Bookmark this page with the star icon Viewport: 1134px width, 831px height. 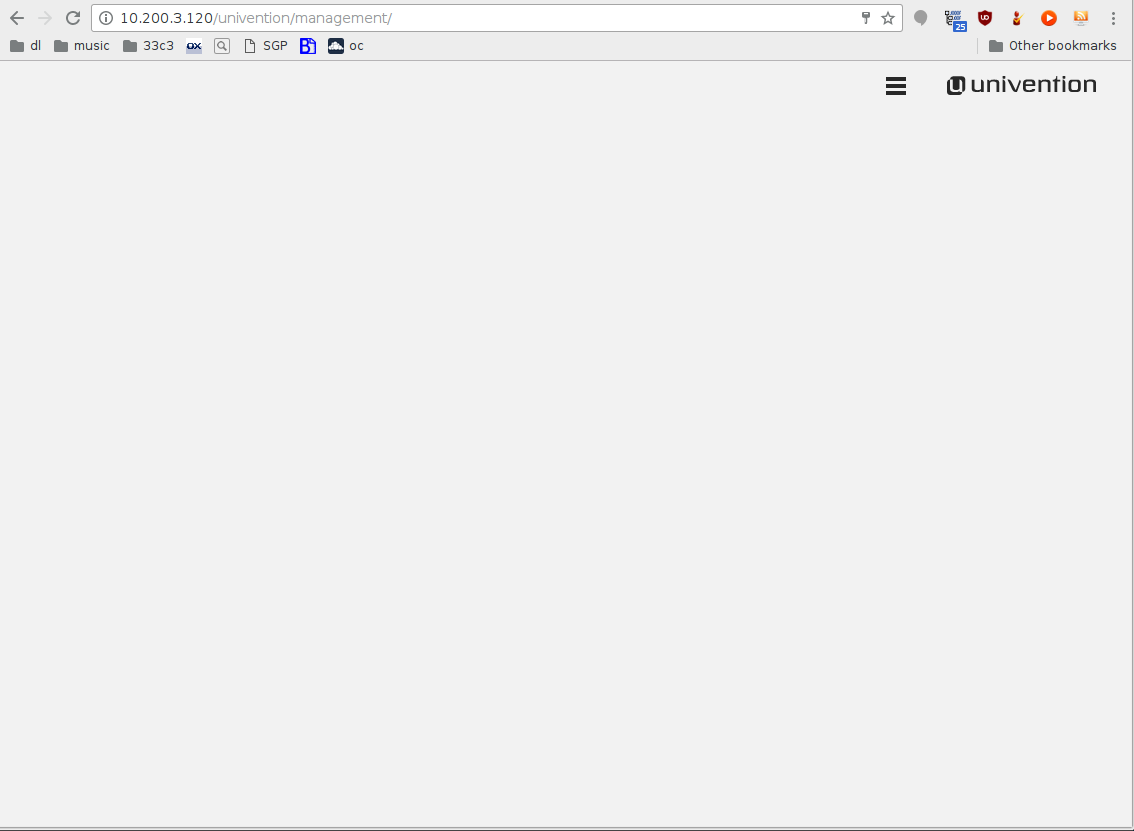pyautogui.click(x=887, y=18)
